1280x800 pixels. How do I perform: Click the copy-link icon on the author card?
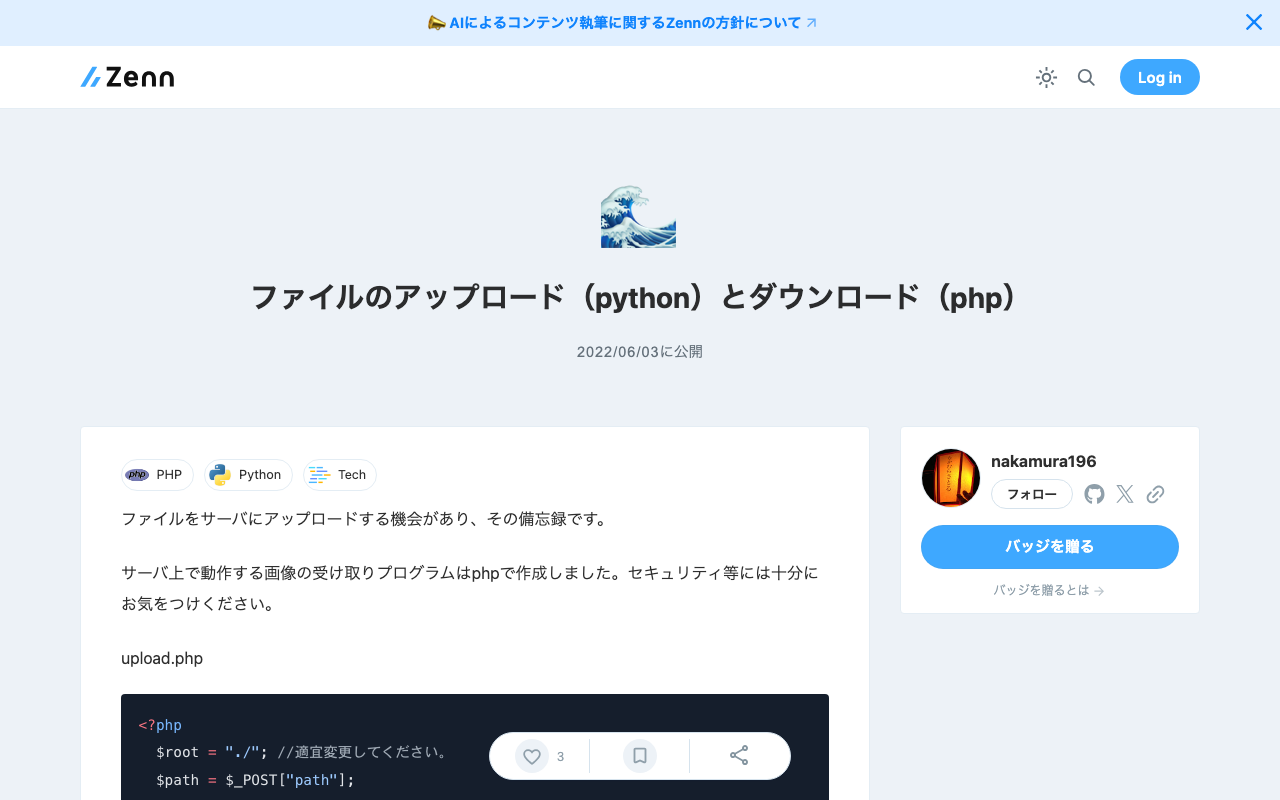1155,493
